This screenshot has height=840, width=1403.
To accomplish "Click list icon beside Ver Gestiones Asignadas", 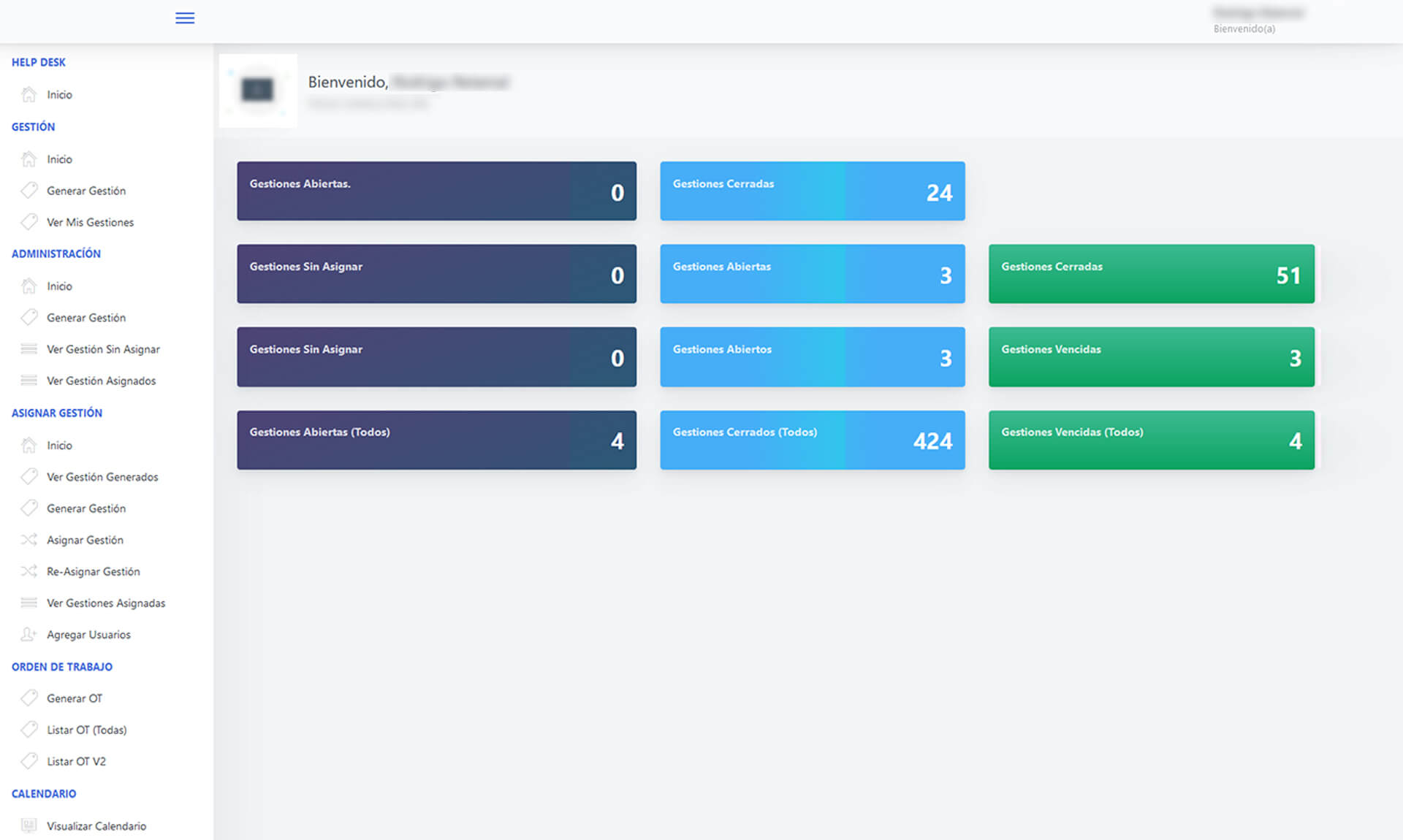I will coord(29,603).
